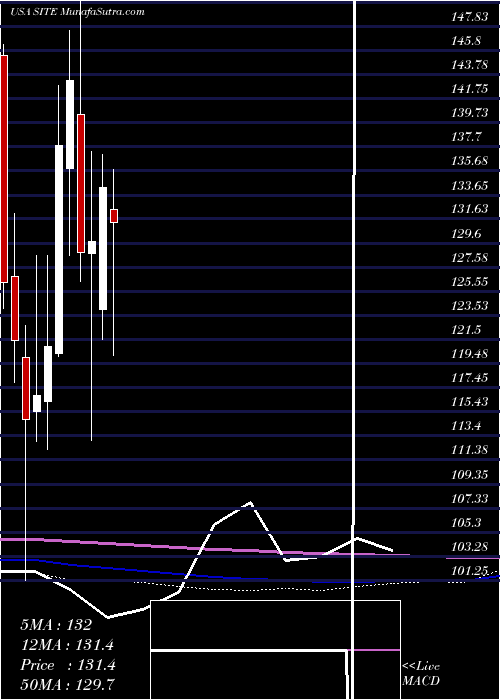Click the '5MA : 132' readout

click(56, 625)
